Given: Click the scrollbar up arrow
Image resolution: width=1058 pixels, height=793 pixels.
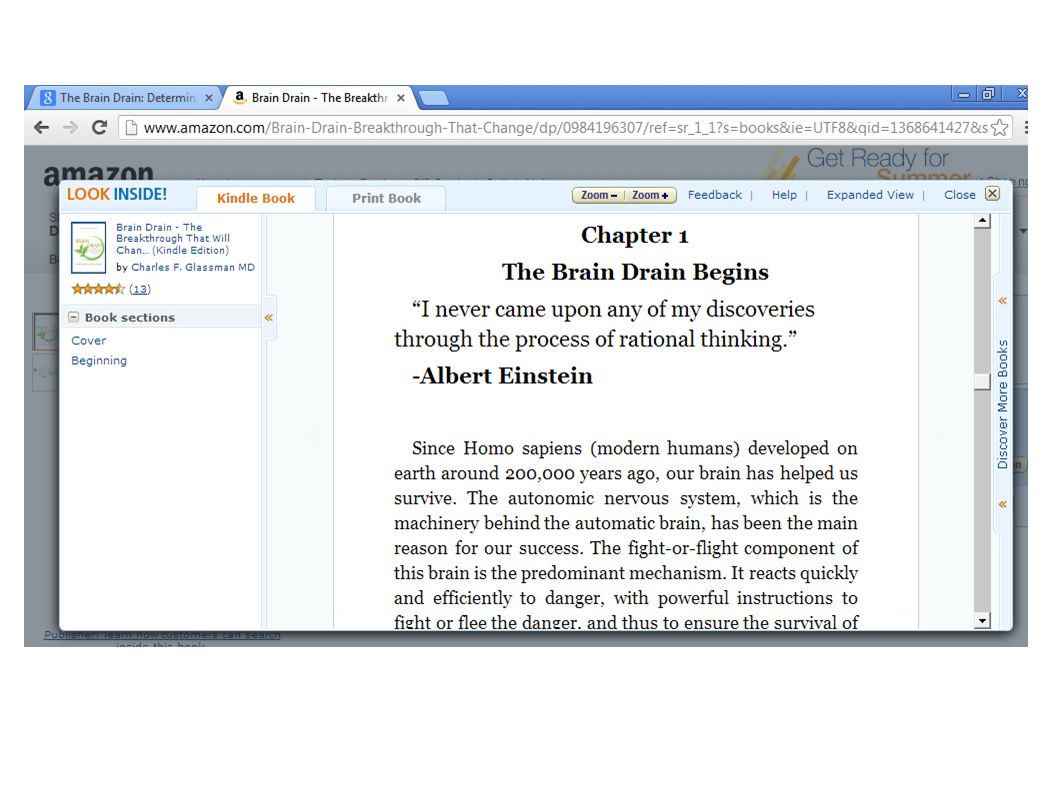Looking at the screenshot, I should point(982,221).
